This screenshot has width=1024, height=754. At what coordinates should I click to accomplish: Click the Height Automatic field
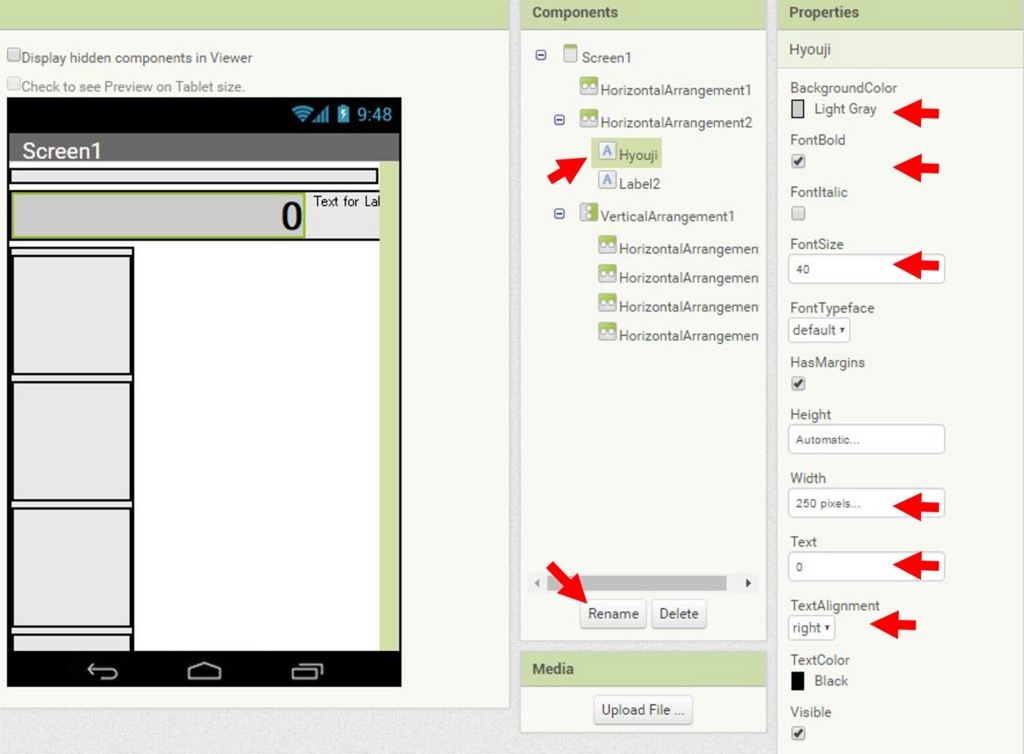(x=866, y=439)
